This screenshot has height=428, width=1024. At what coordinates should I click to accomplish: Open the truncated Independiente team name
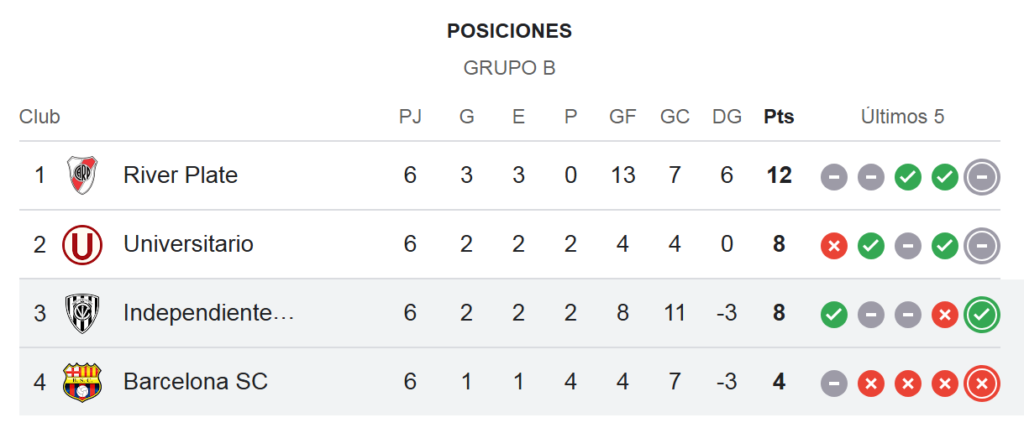pos(209,314)
